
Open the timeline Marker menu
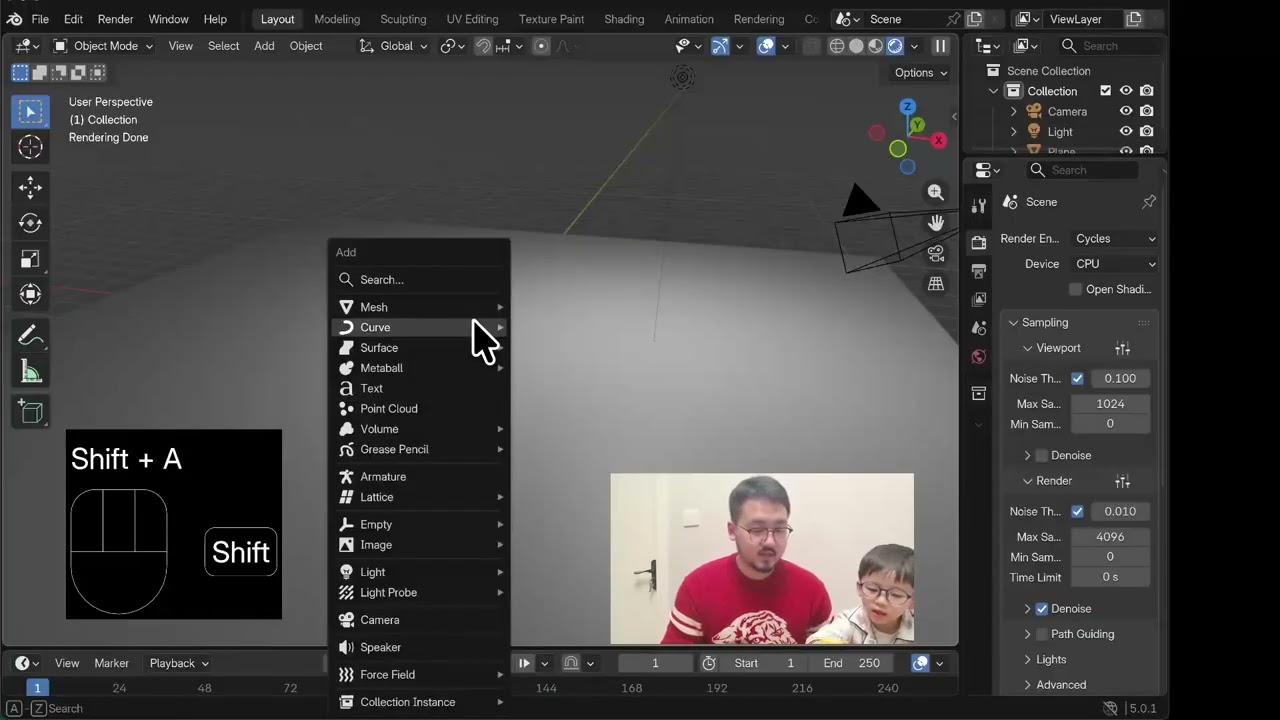tap(111, 663)
